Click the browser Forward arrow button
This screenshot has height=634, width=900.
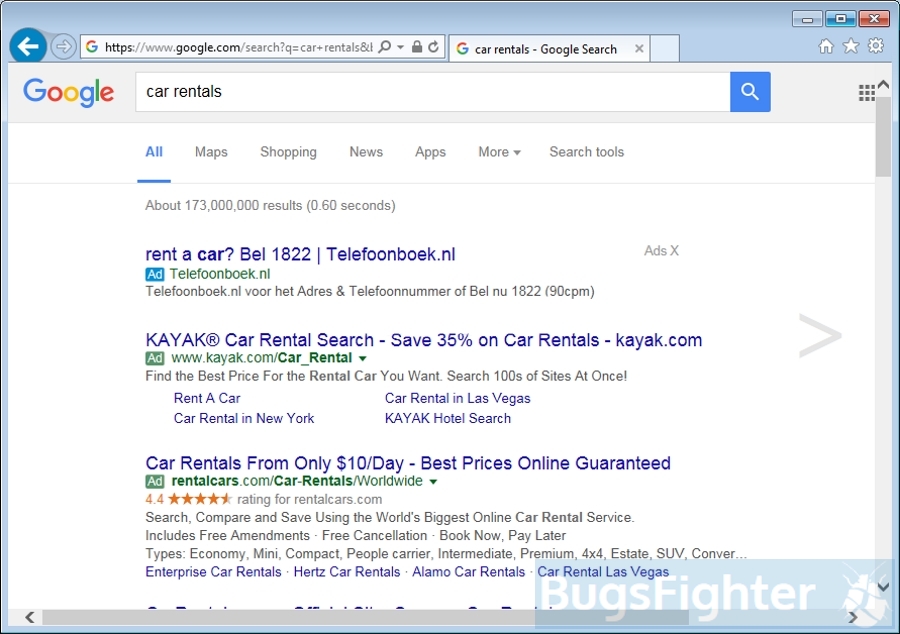pyautogui.click(x=63, y=47)
